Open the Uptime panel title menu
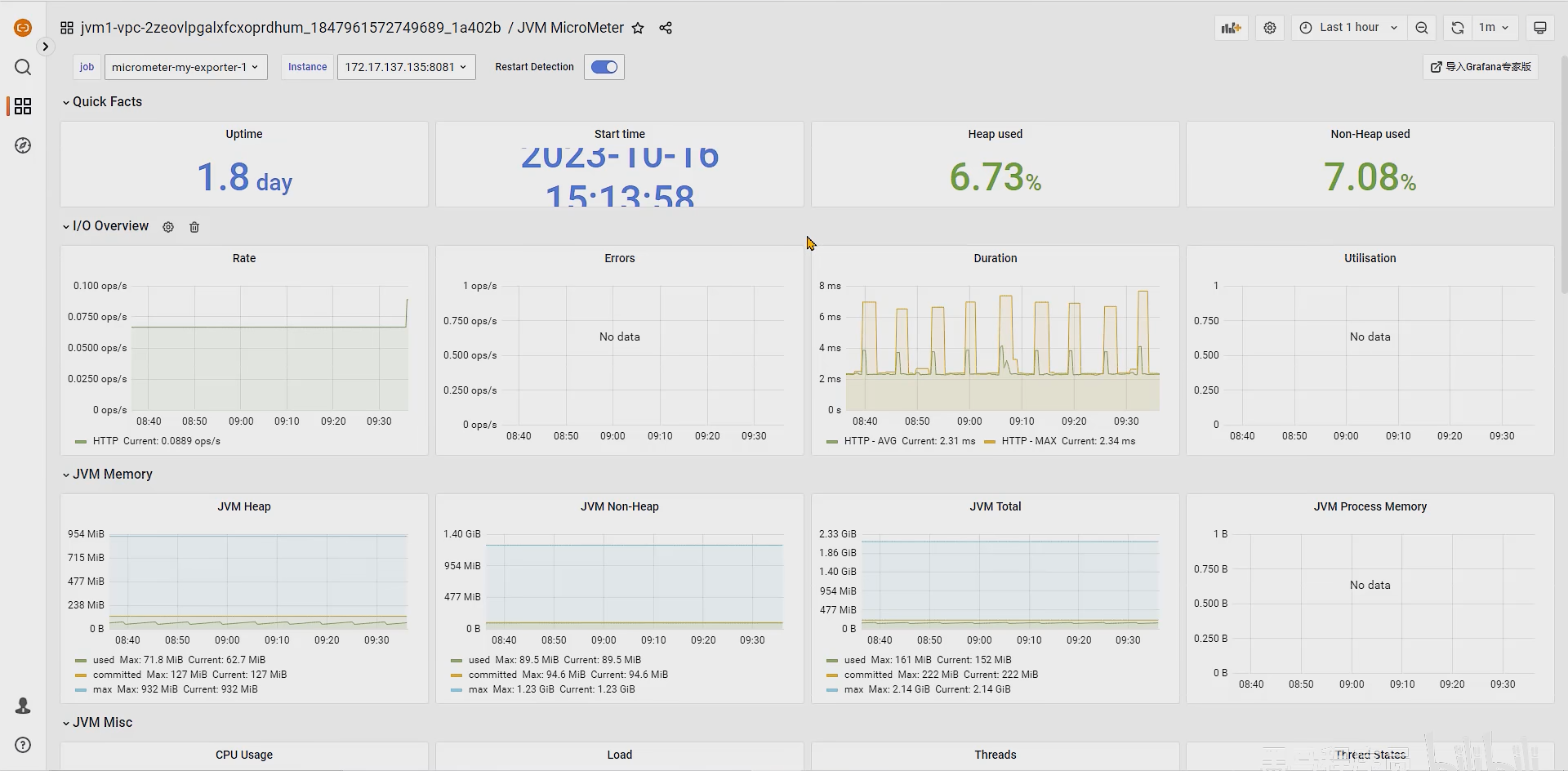This screenshot has height=771, width=1568. tap(244, 134)
